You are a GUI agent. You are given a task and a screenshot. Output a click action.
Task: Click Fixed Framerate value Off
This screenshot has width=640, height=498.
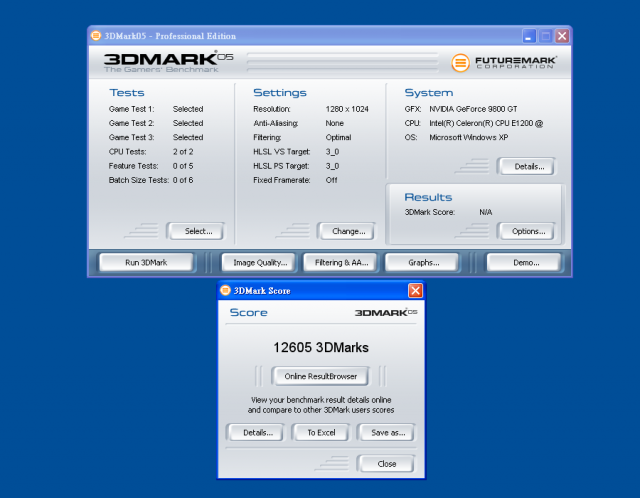click(x=331, y=180)
